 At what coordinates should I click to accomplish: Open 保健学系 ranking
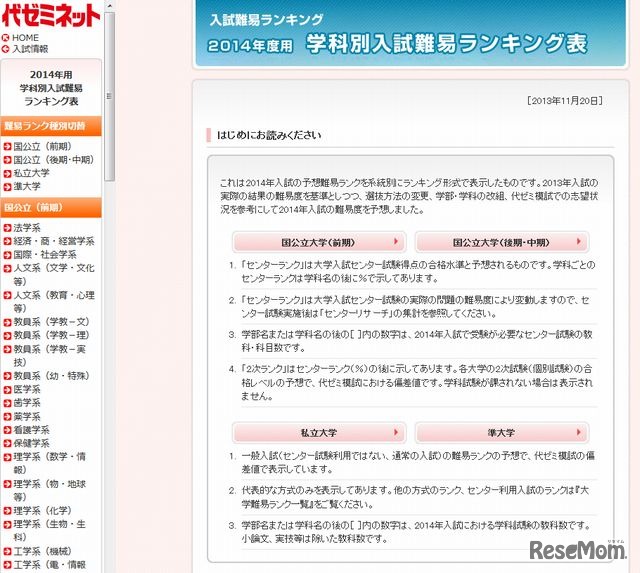pyautogui.click(x=31, y=443)
